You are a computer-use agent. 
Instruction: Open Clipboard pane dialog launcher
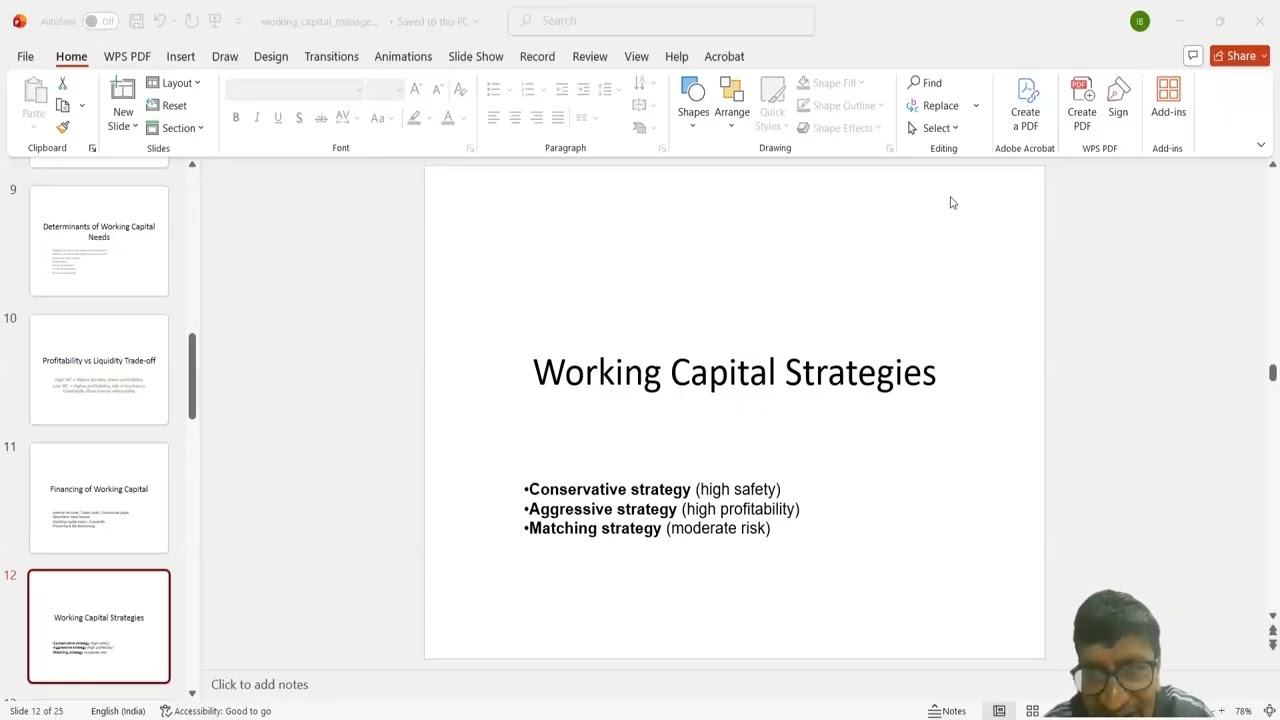click(x=92, y=148)
